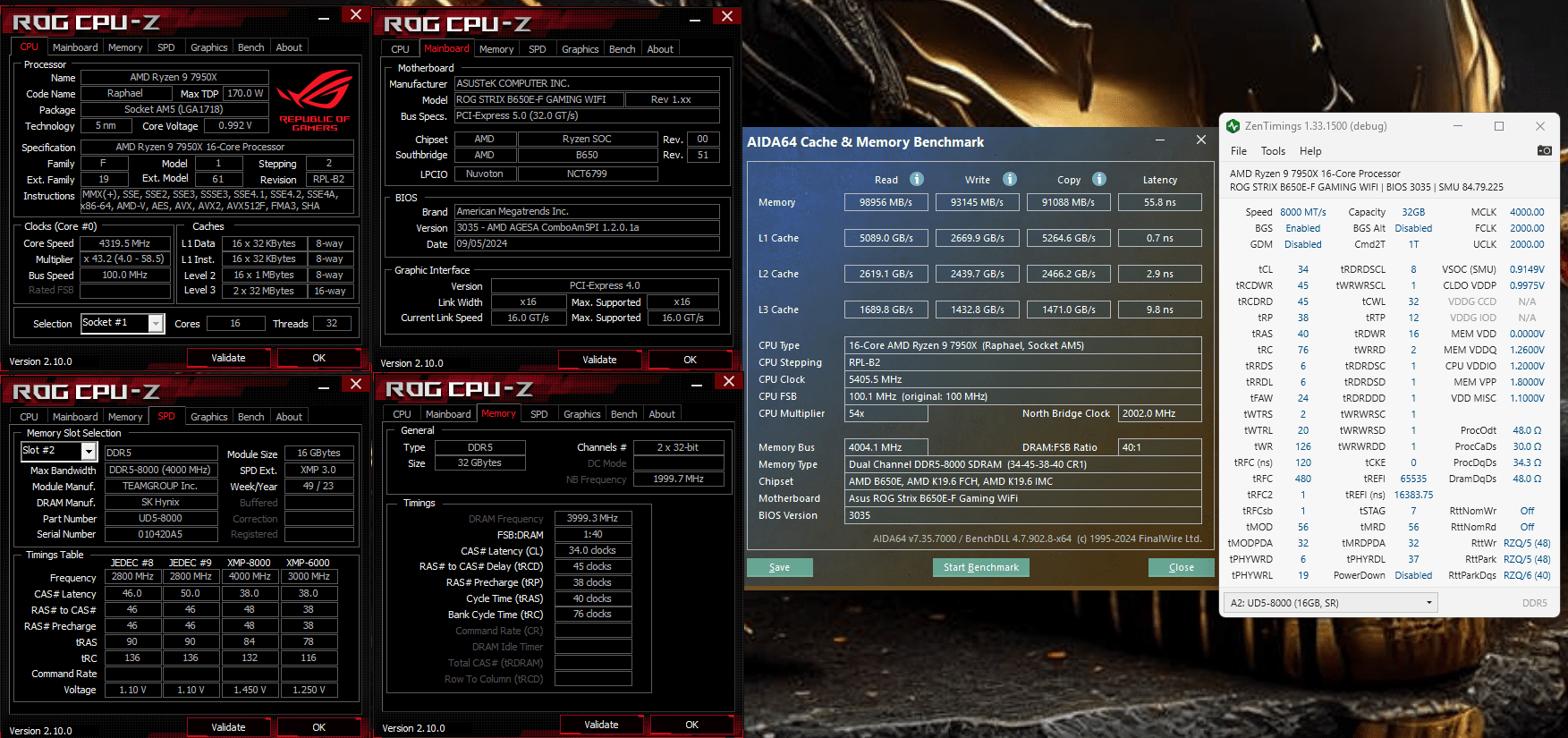Click the CAS# Latency value 34.0 clocks
This screenshot has width=1568, height=738.
(x=592, y=550)
